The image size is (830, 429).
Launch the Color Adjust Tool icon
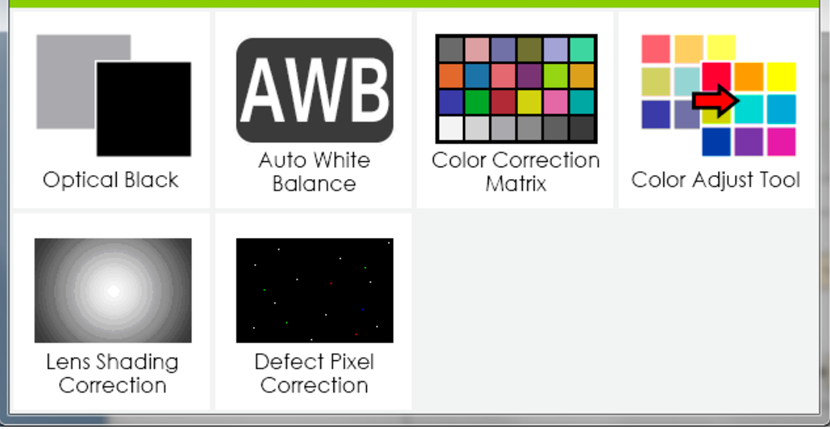(717, 95)
